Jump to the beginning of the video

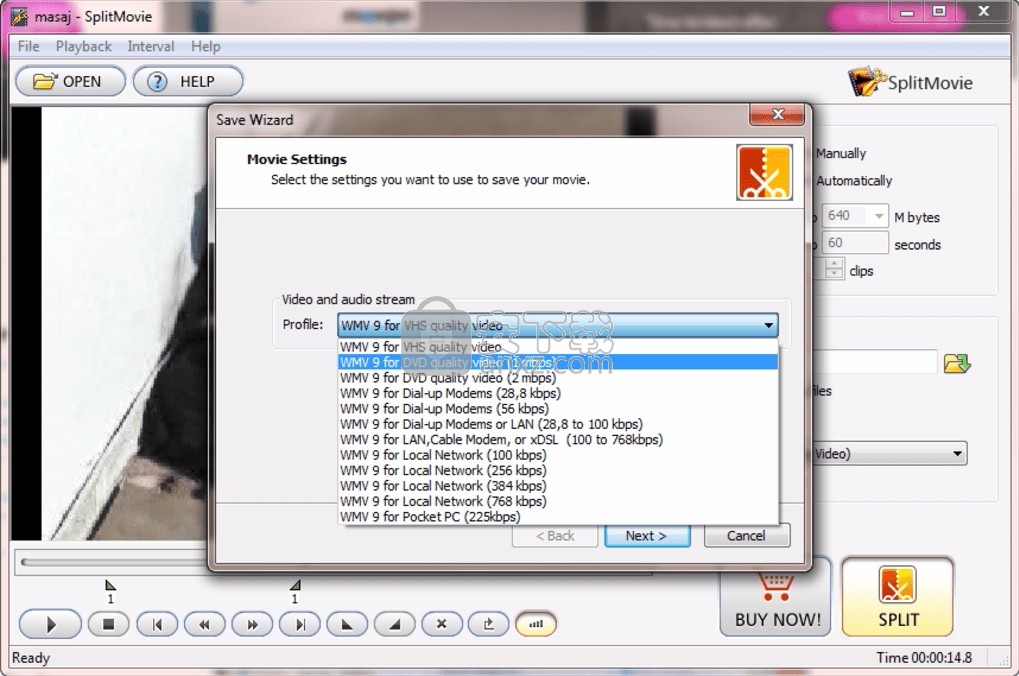(x=157, y=625)
